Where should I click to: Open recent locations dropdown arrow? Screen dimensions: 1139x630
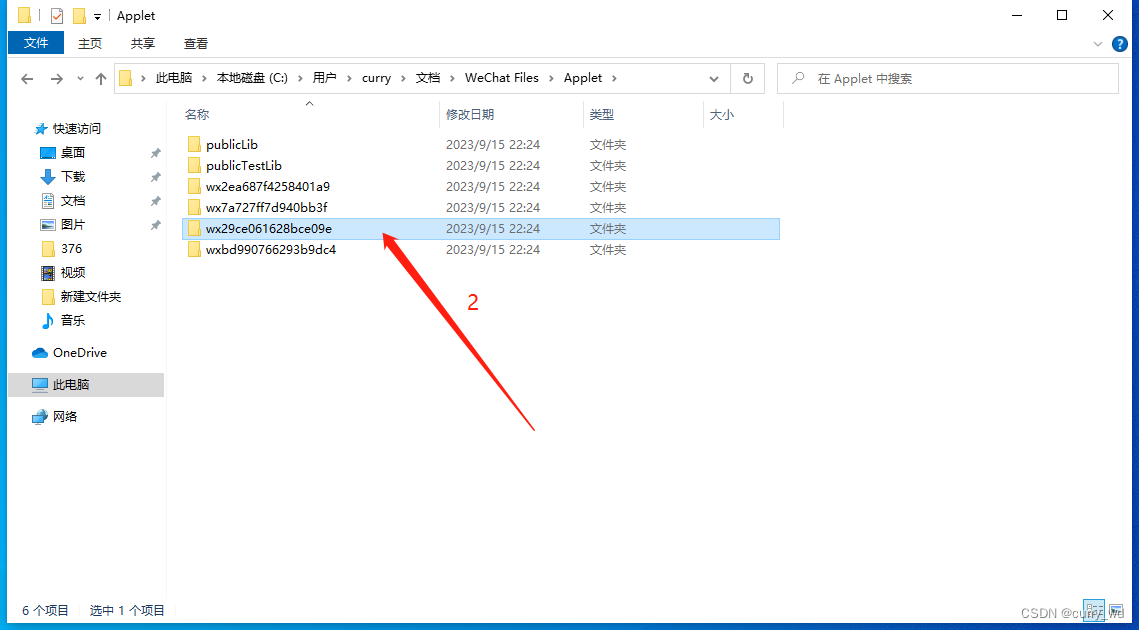(x=80, y=78)
